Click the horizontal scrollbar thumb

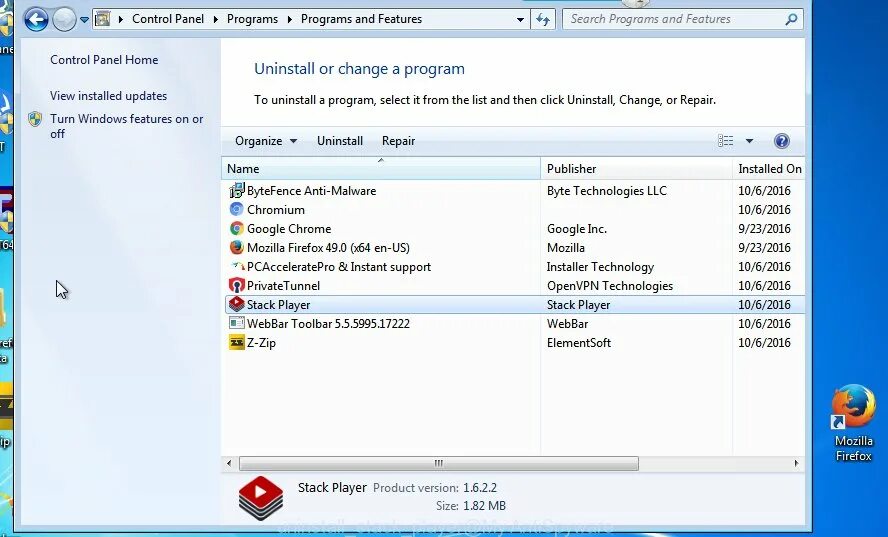(438, 463)
